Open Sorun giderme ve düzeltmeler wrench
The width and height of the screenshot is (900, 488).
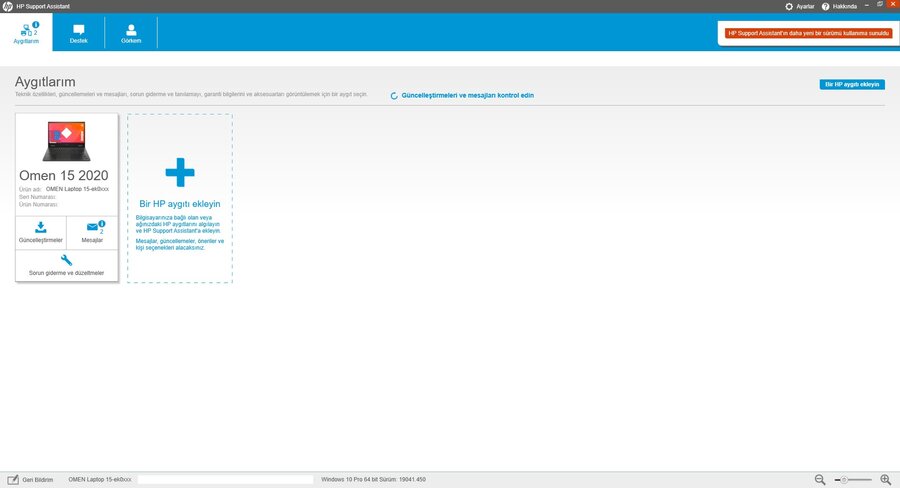click(x=67, y=260)
